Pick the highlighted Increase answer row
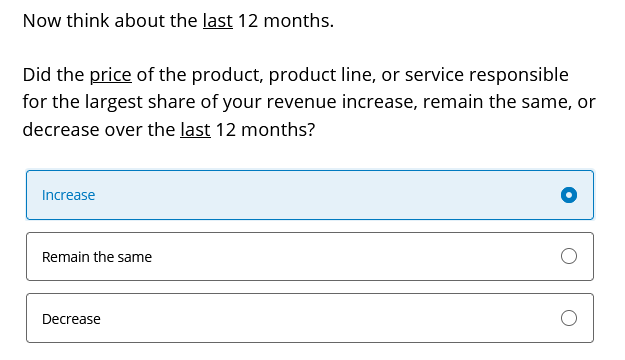The height and width of the screenshot is (360, 625). [310, 195]
